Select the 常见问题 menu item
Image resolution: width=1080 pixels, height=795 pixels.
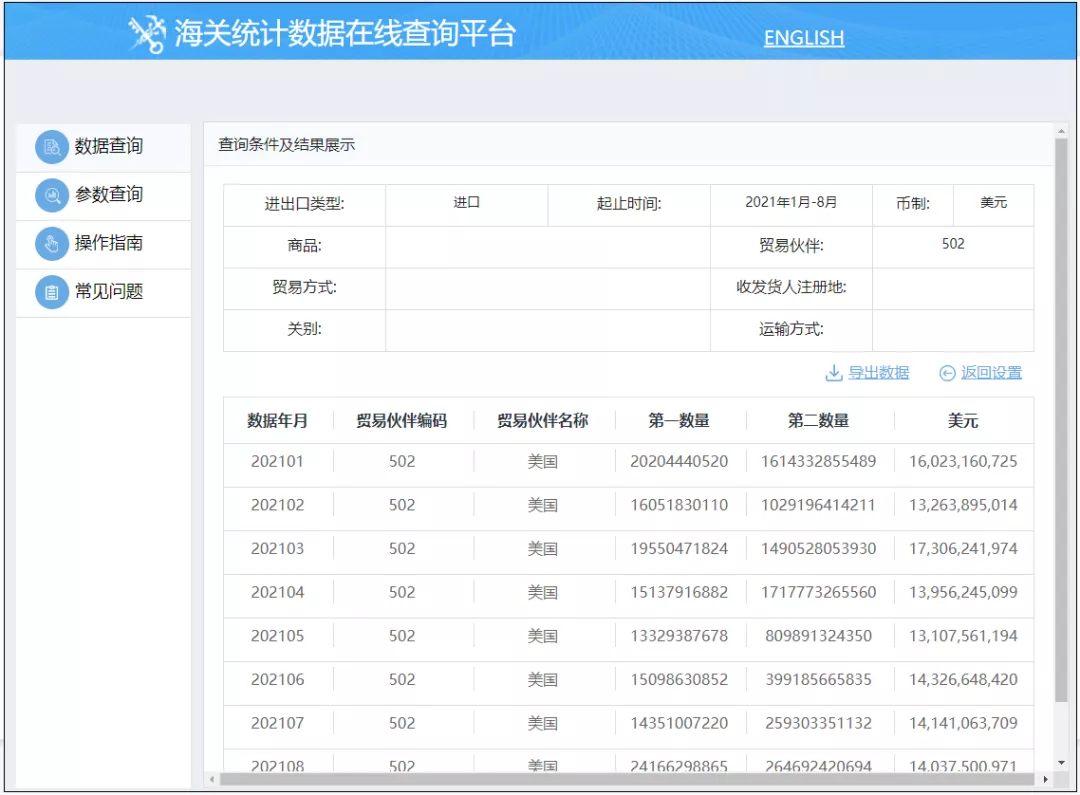(x=109, y=292)
